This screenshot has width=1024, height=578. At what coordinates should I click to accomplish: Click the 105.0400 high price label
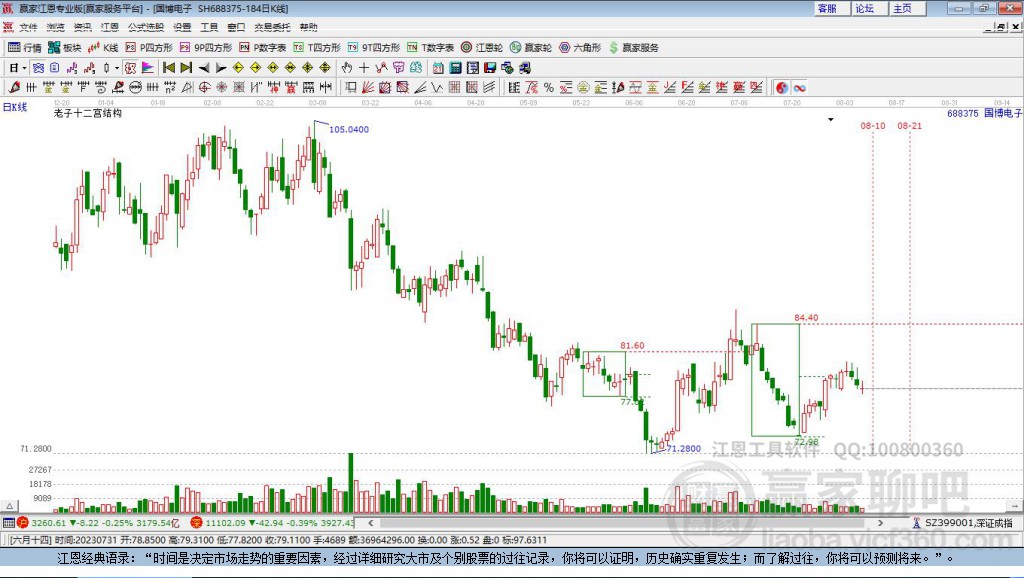tap(349, 129)
